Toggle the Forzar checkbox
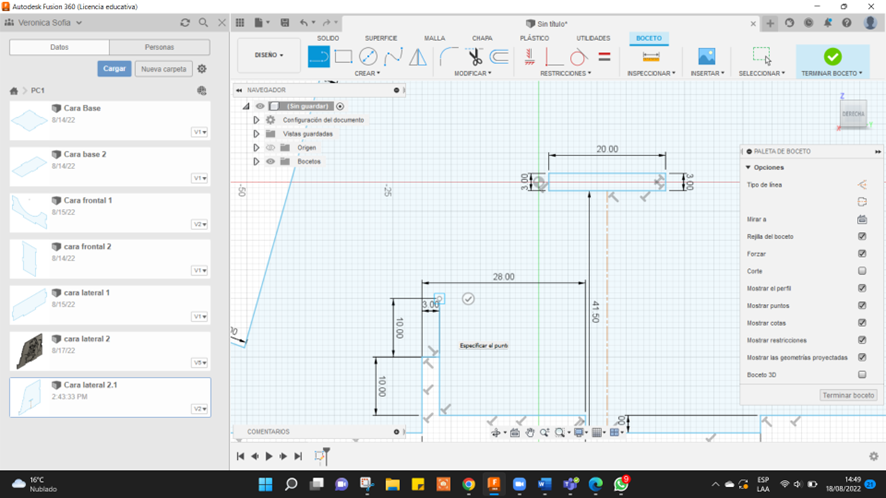Viewport: 886px width, 498px height. 862,254
